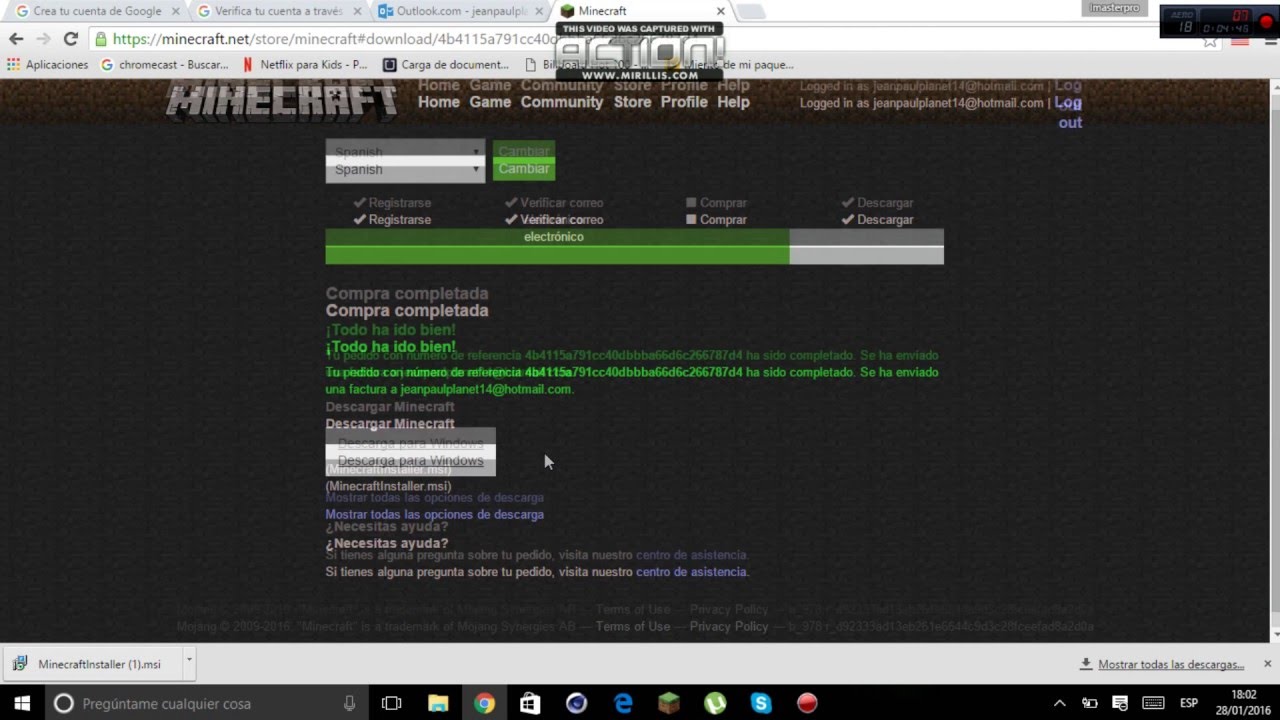Close the Verifica tu cuenta tab

click(x=359, y=11)
